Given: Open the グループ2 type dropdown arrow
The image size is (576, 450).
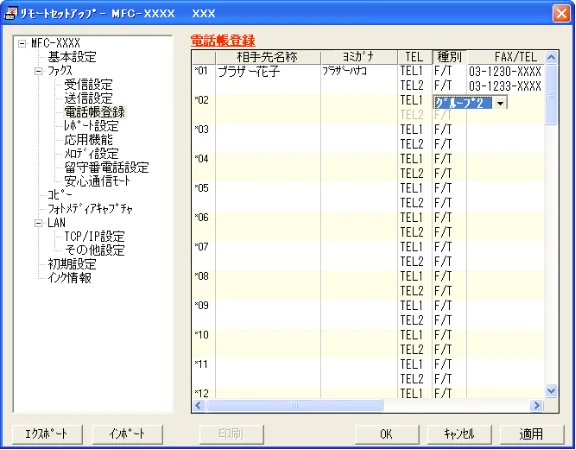Looking at the screenshot, I should tap(500, 103).
